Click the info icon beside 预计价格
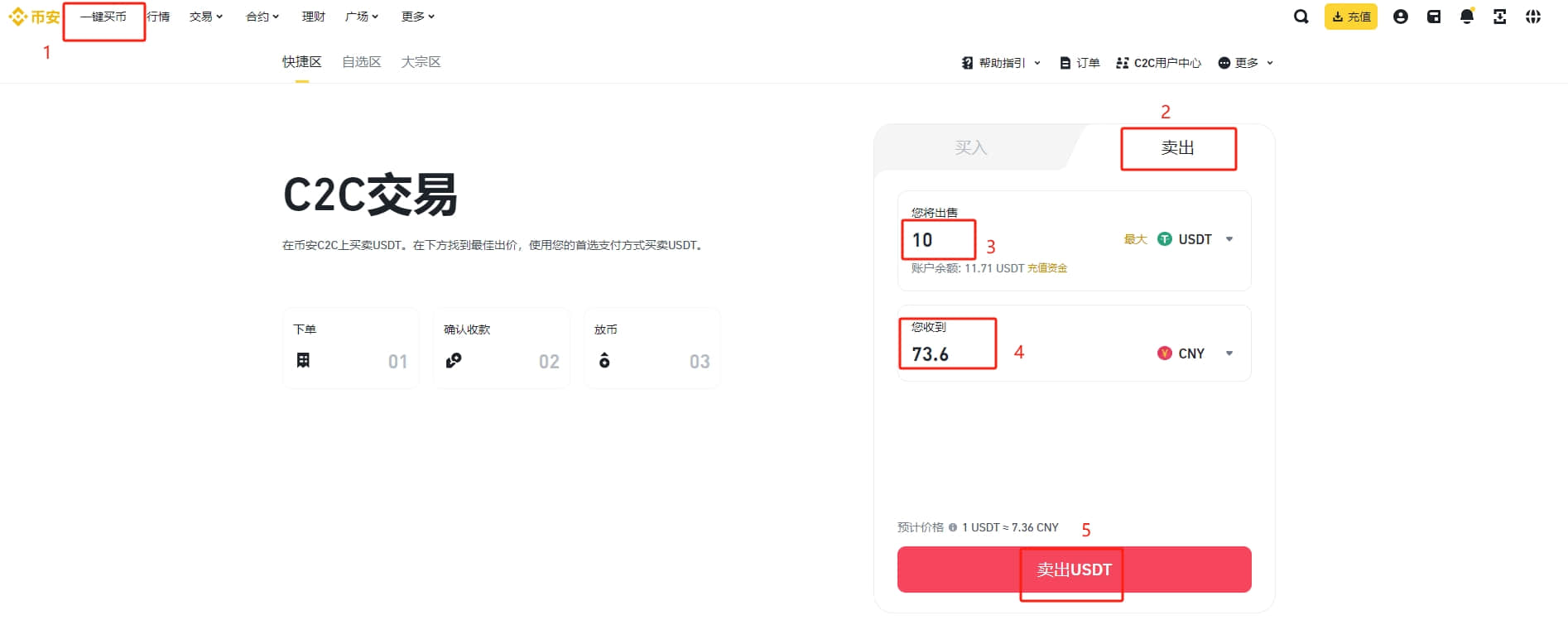The image size is (1568, 620). click(953, 527)
